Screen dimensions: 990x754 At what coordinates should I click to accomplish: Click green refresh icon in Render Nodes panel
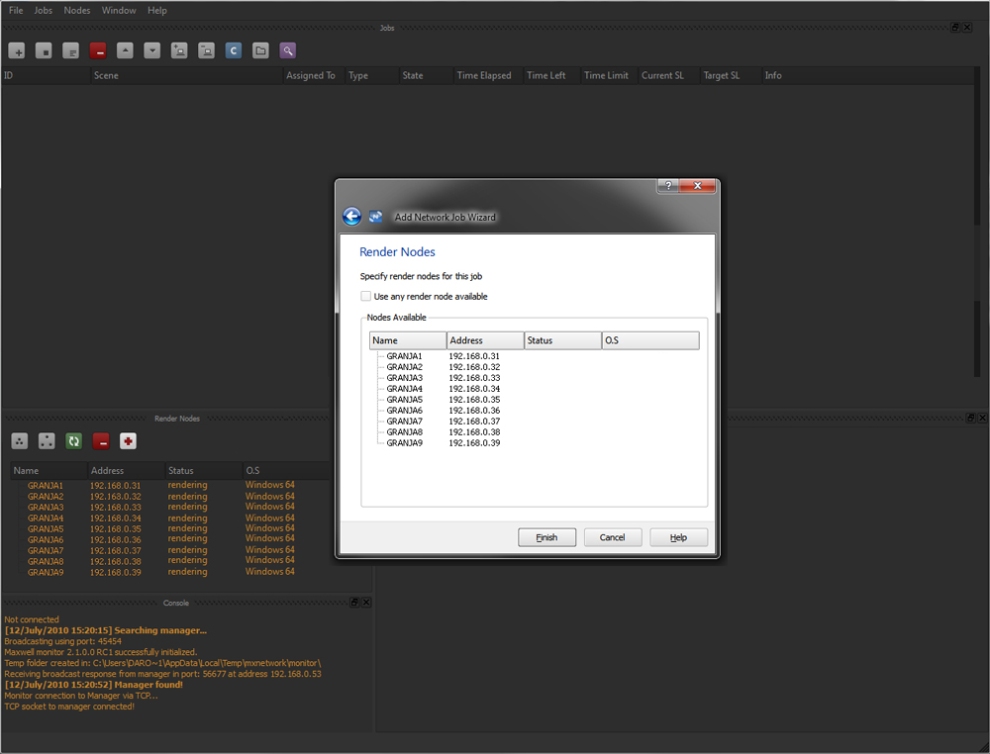click(x=73, y=441)
